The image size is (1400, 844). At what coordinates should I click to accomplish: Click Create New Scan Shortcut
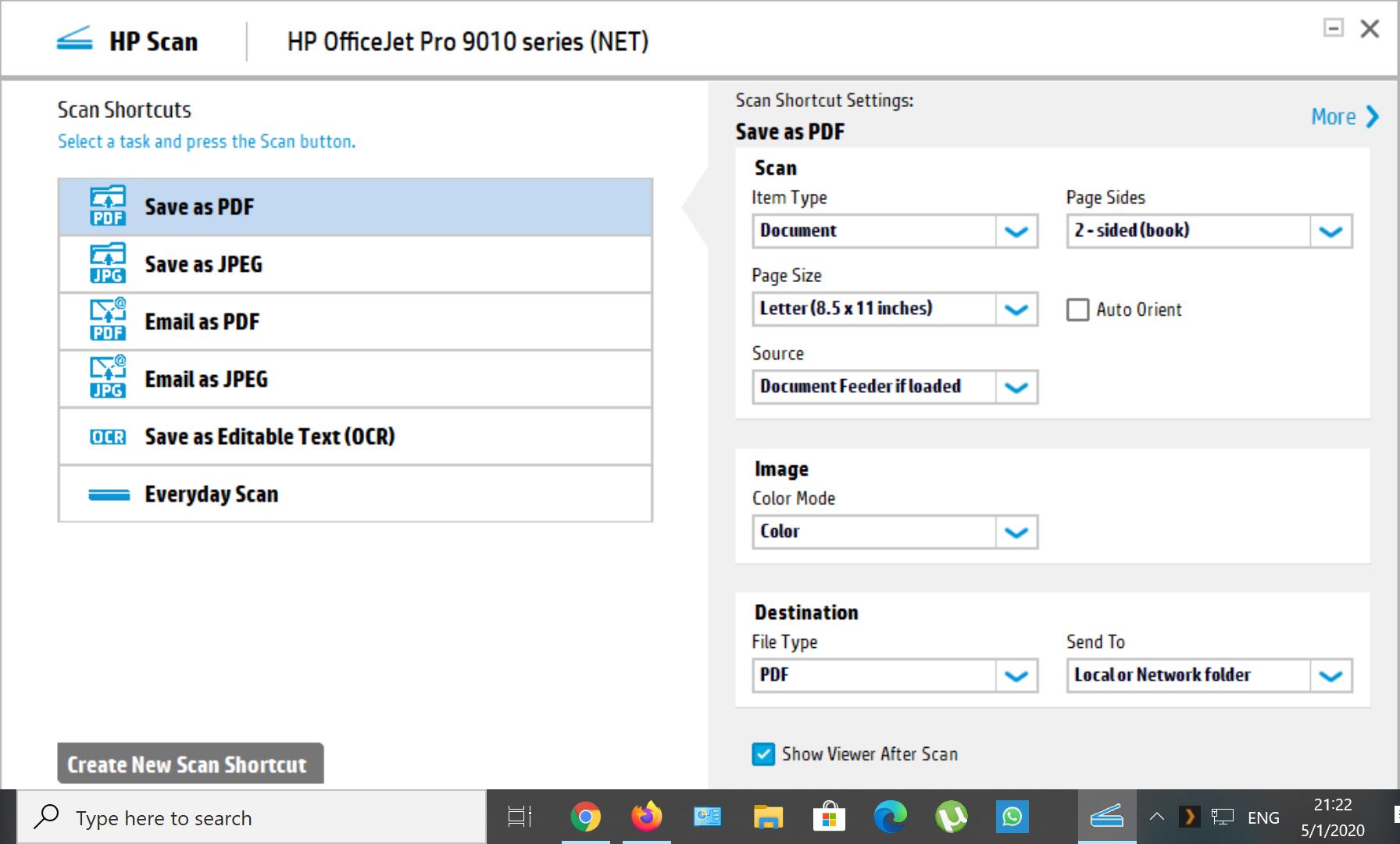click(188, 764)
